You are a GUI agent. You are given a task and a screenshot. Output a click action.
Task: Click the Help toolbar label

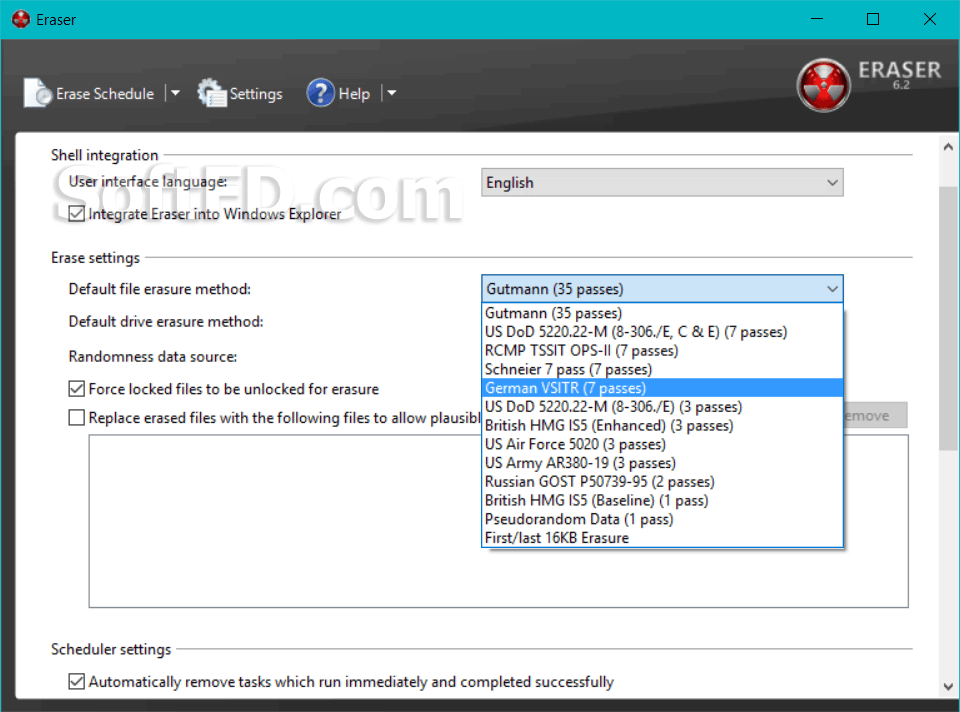tap(354, 94)
